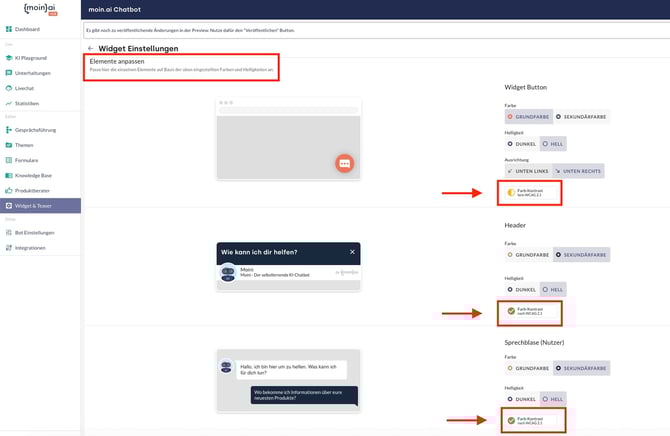Click the Knowledge Base book icon

pos(8,174)
